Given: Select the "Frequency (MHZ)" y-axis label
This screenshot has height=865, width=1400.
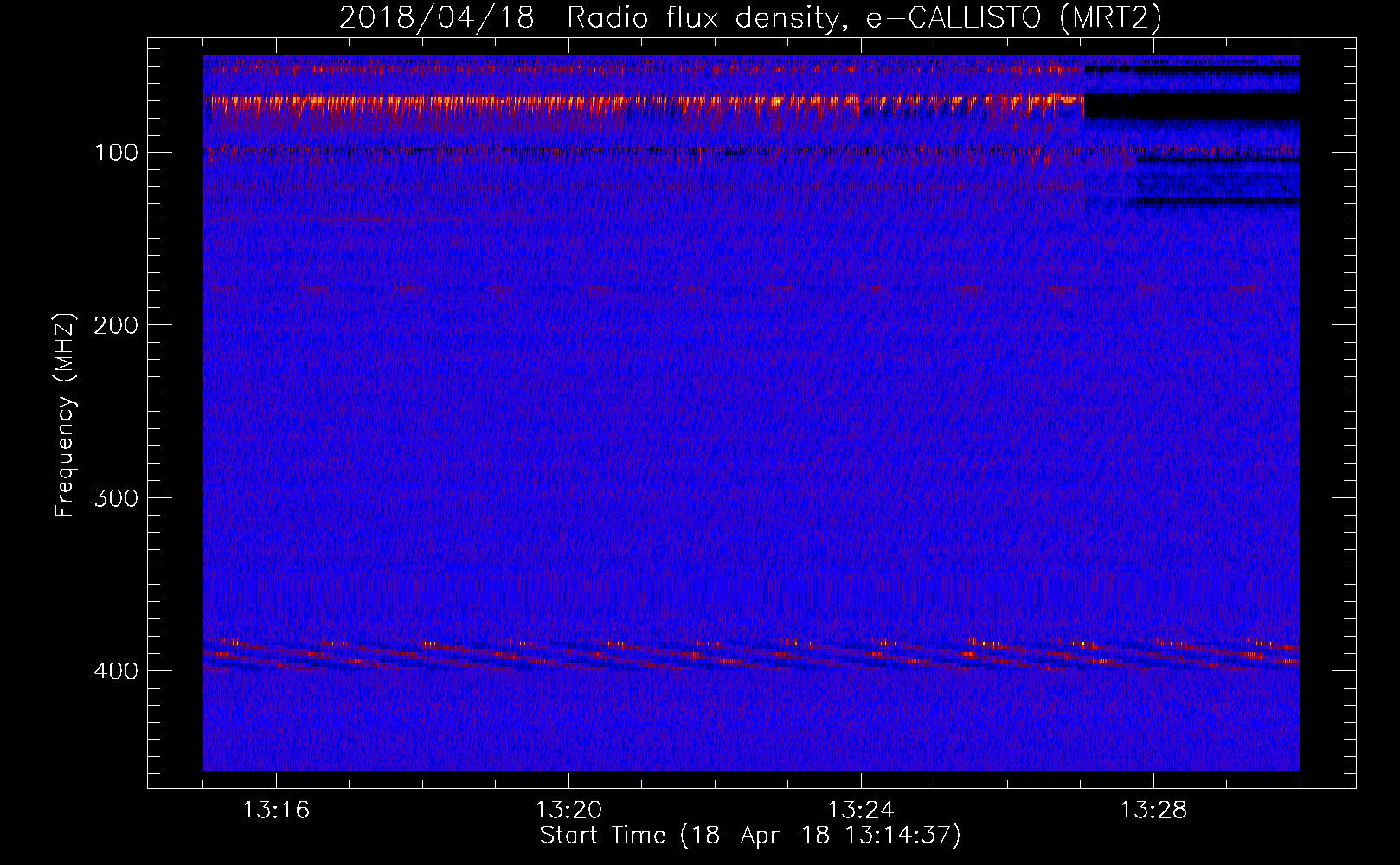Looking at the screenshot, I should (x=65, y=414).
